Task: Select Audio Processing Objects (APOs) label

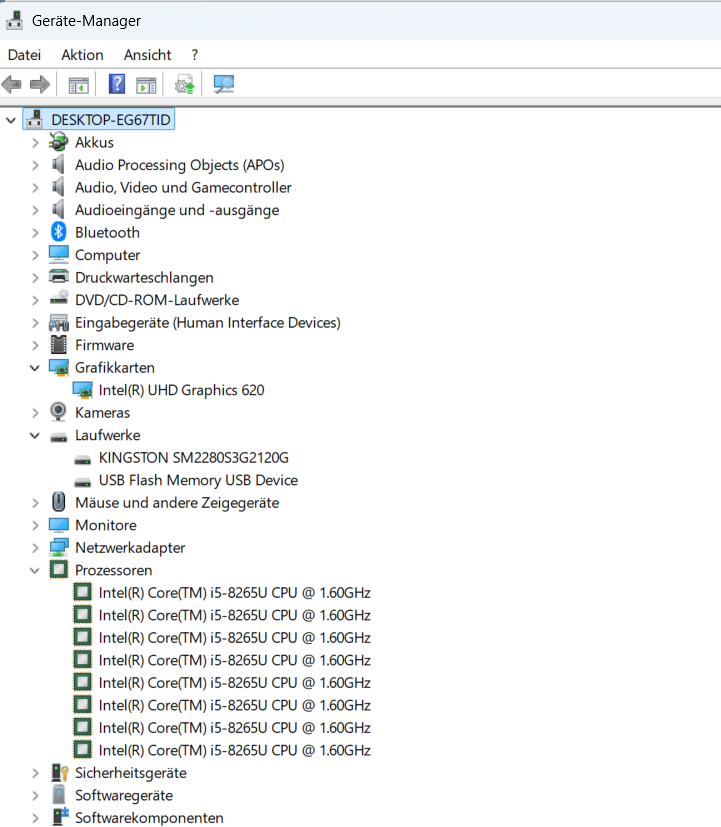Action: coord(180,165)
